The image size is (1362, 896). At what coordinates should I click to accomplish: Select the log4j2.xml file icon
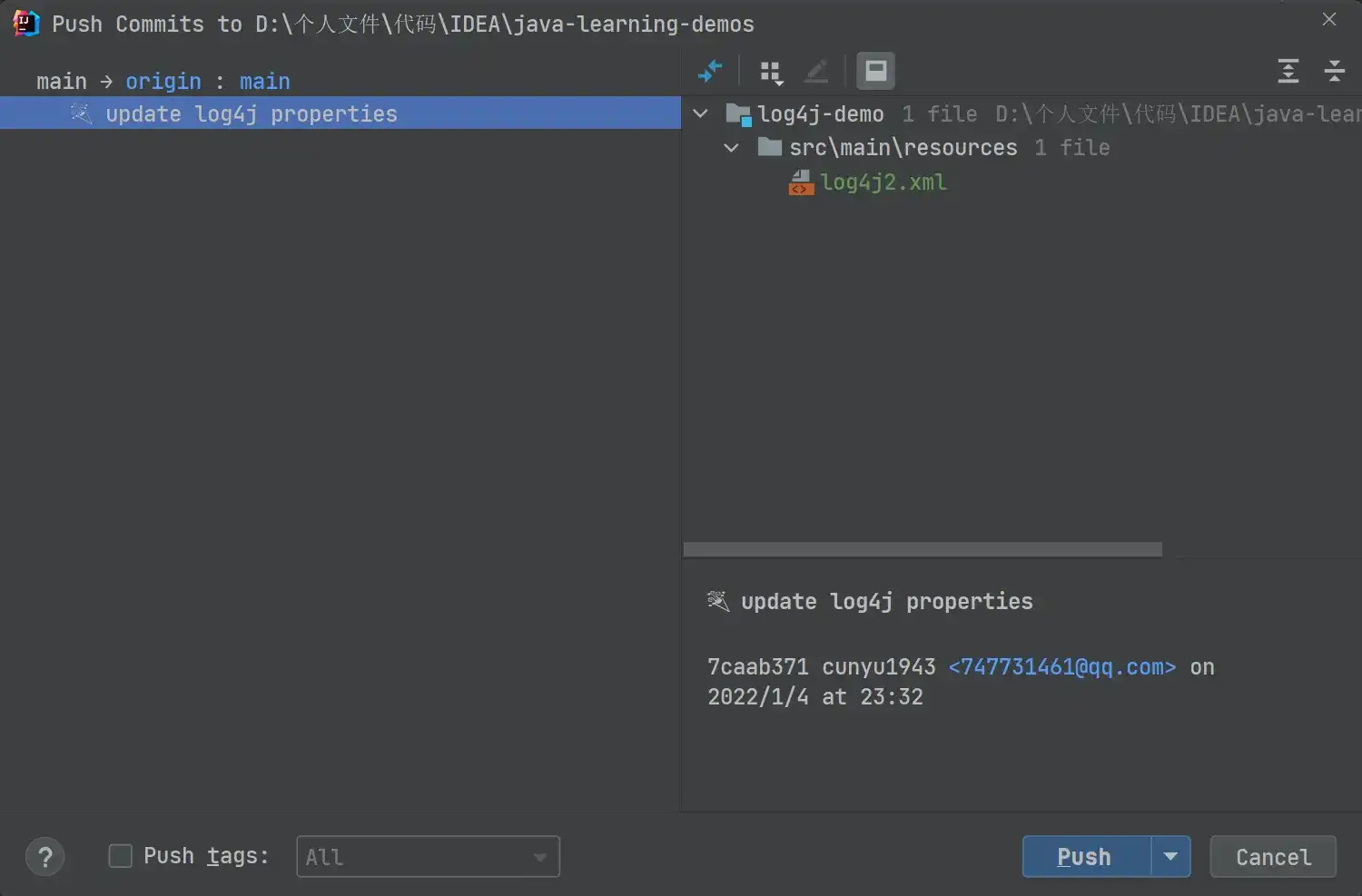(801, 182)
